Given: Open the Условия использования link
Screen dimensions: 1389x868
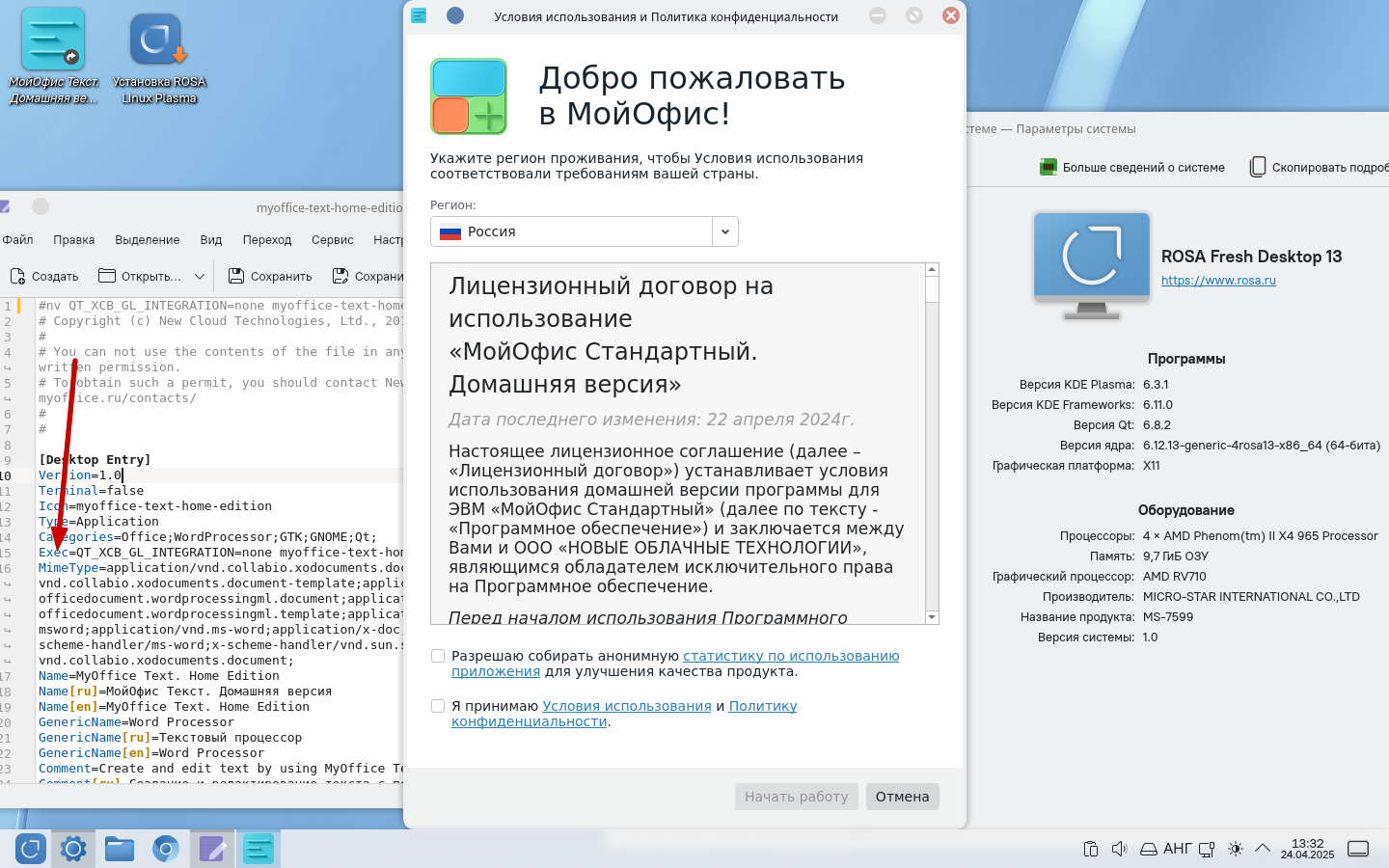Looking at the screenshot, I should (627, 706).
